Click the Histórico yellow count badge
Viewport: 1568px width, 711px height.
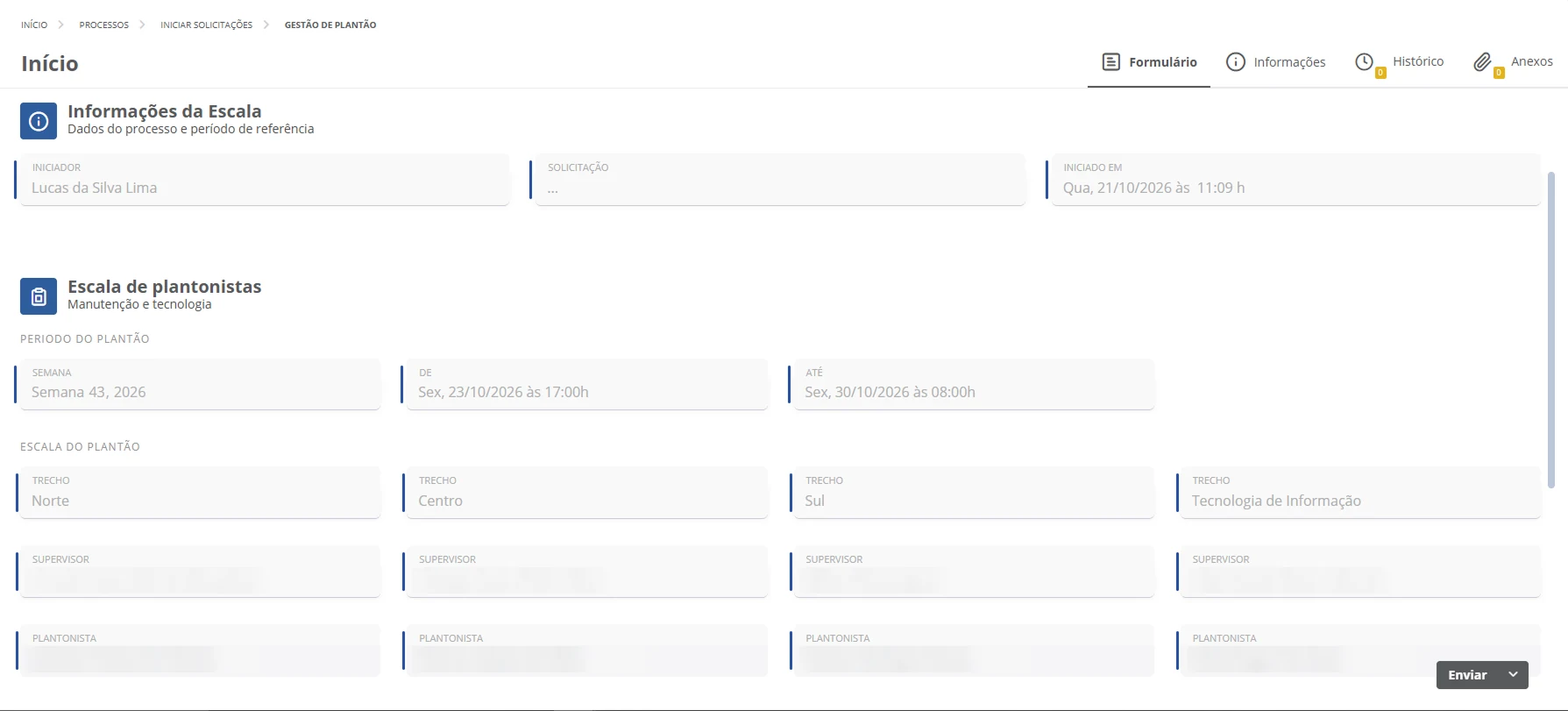click(x=1380, y=73)
